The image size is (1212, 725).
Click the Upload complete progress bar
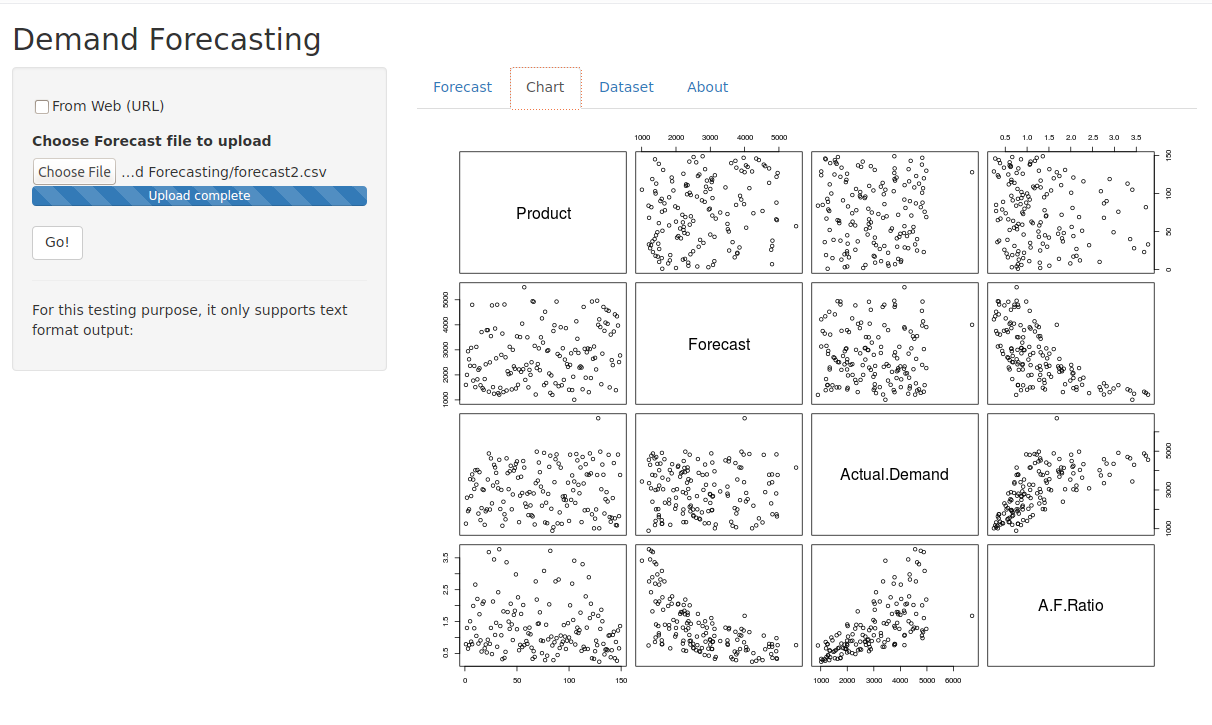coord(199,195)
